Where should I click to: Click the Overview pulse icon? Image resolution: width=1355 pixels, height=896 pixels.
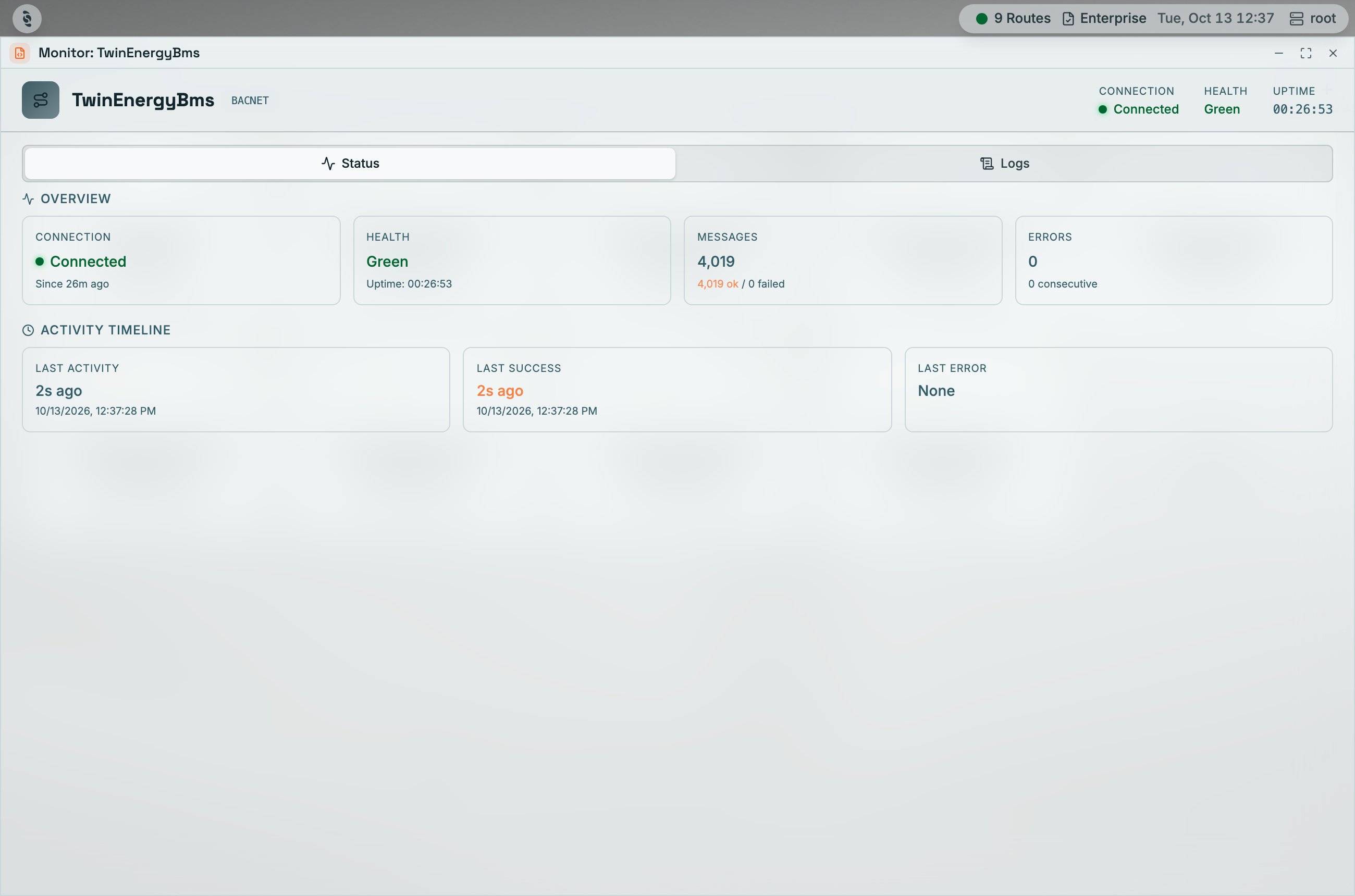pyautogui.click(x=28, y=199)
